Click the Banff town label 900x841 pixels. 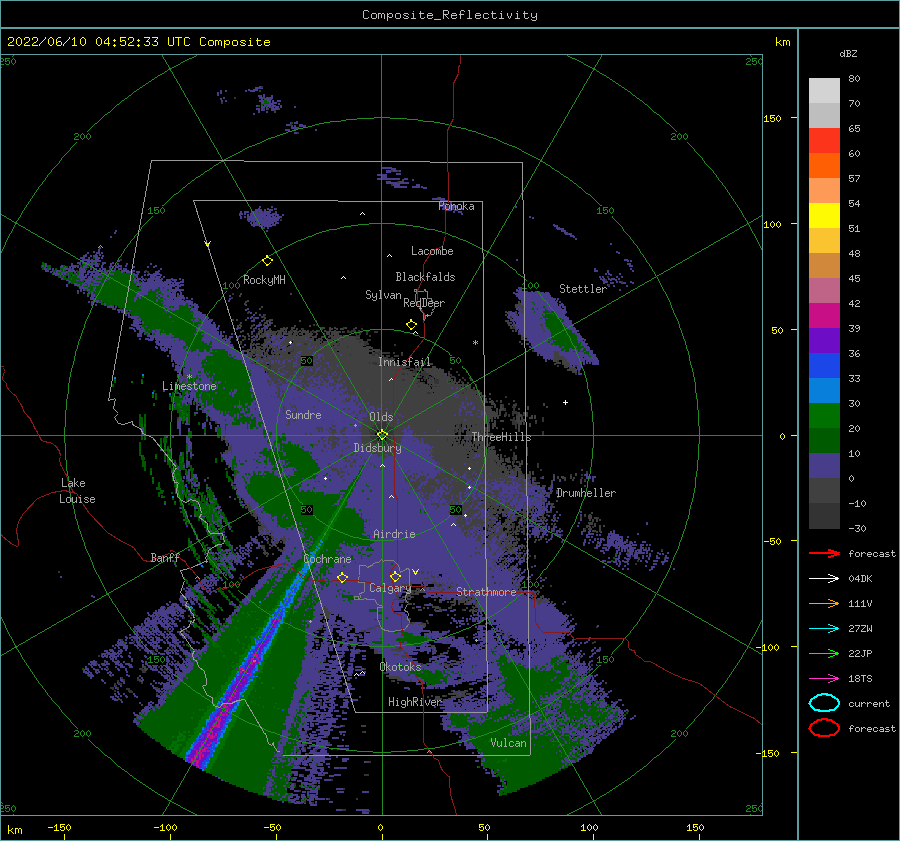coord(165,557)
